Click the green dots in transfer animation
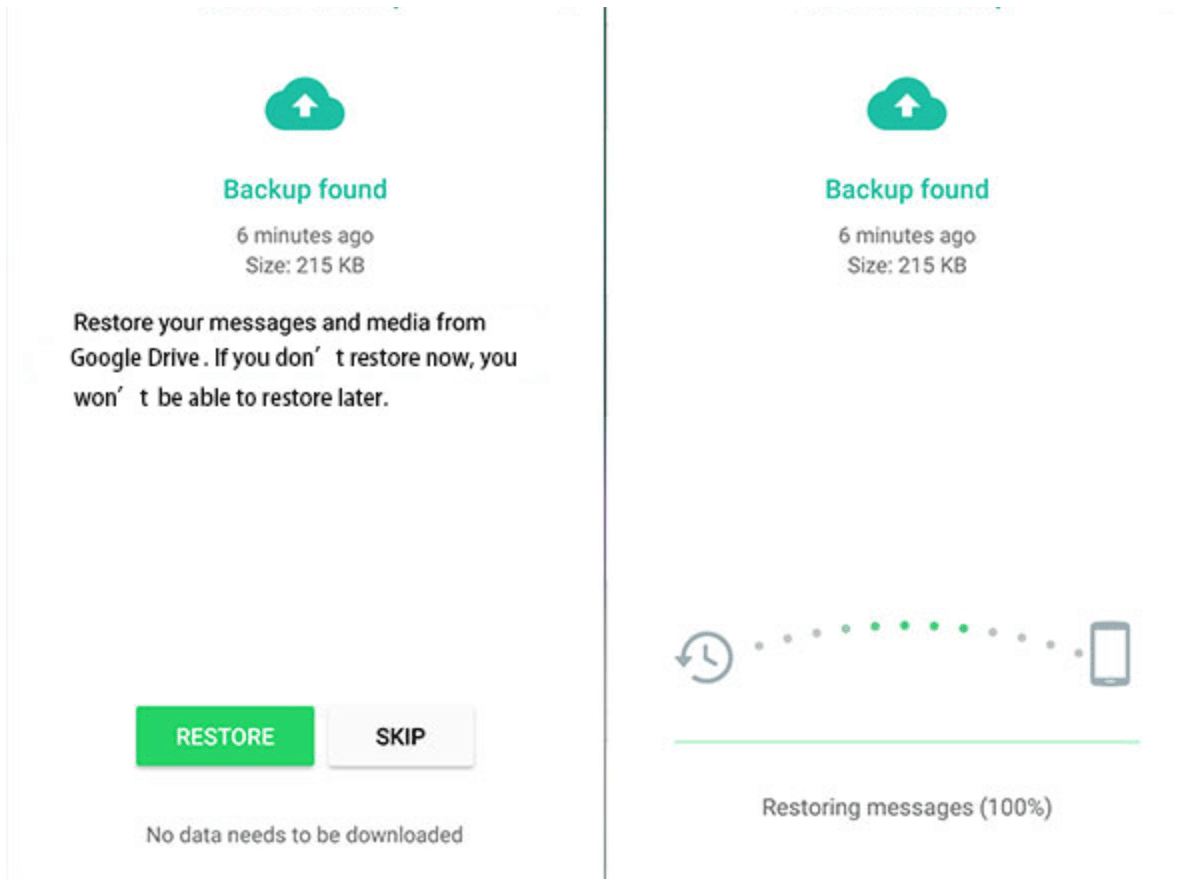The image size is (1190, 892). (905, 627)
